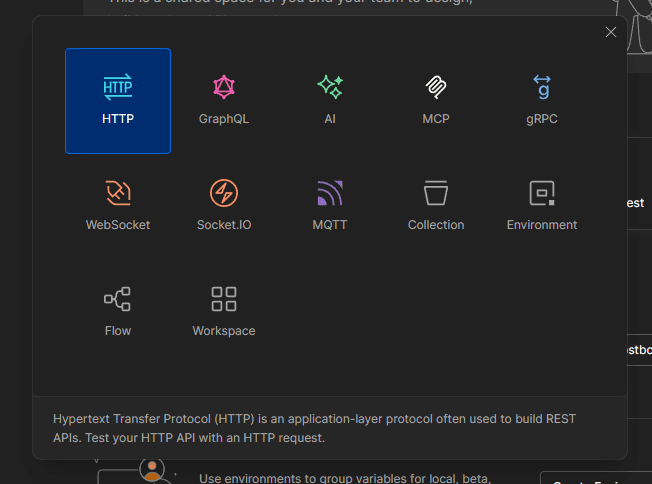Pick the AI sparkle icon

tap(330, 87)
